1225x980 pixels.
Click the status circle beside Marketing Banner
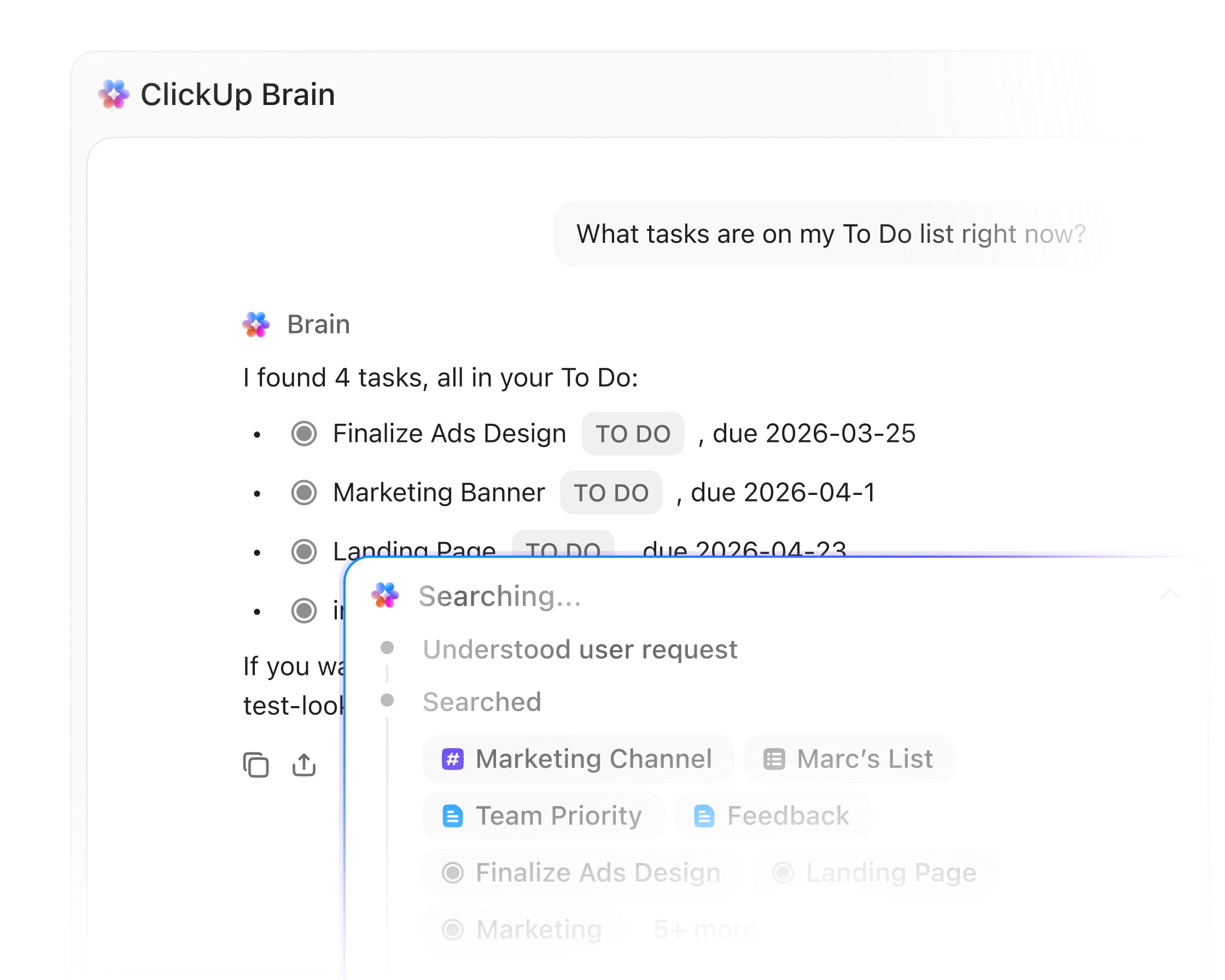point(304,493)
